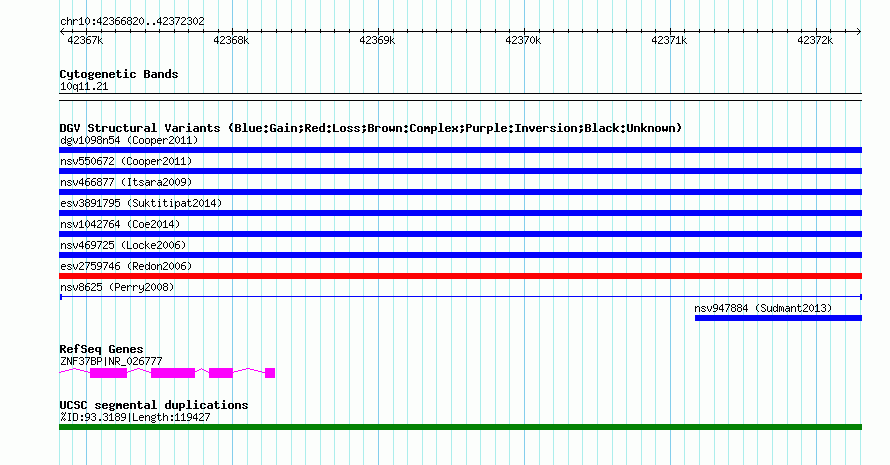Viewport: 890px width, 465px height.
Task: Click the chr10:42366820..42372302 coordinate label
Action: tap(132, 22)
